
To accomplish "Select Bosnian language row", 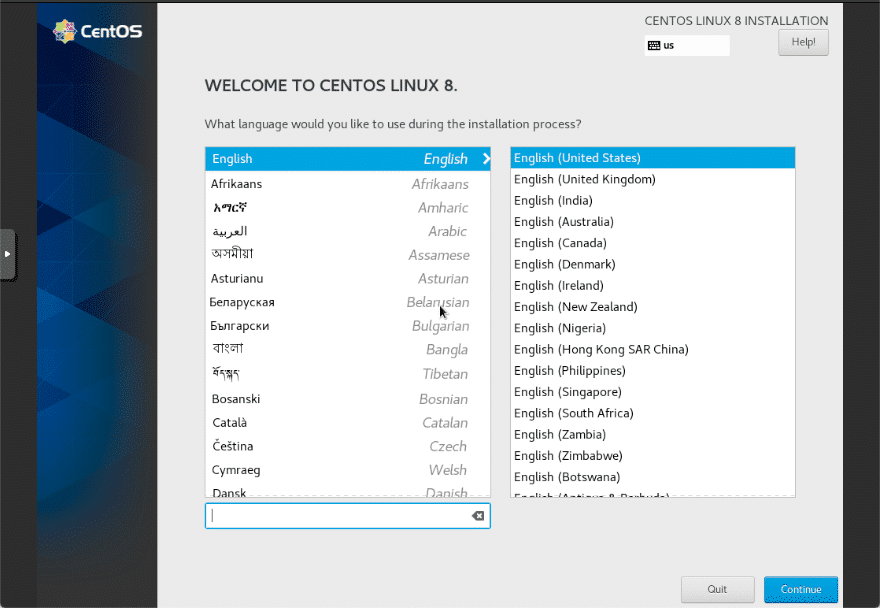I will [x=347, y=399].
